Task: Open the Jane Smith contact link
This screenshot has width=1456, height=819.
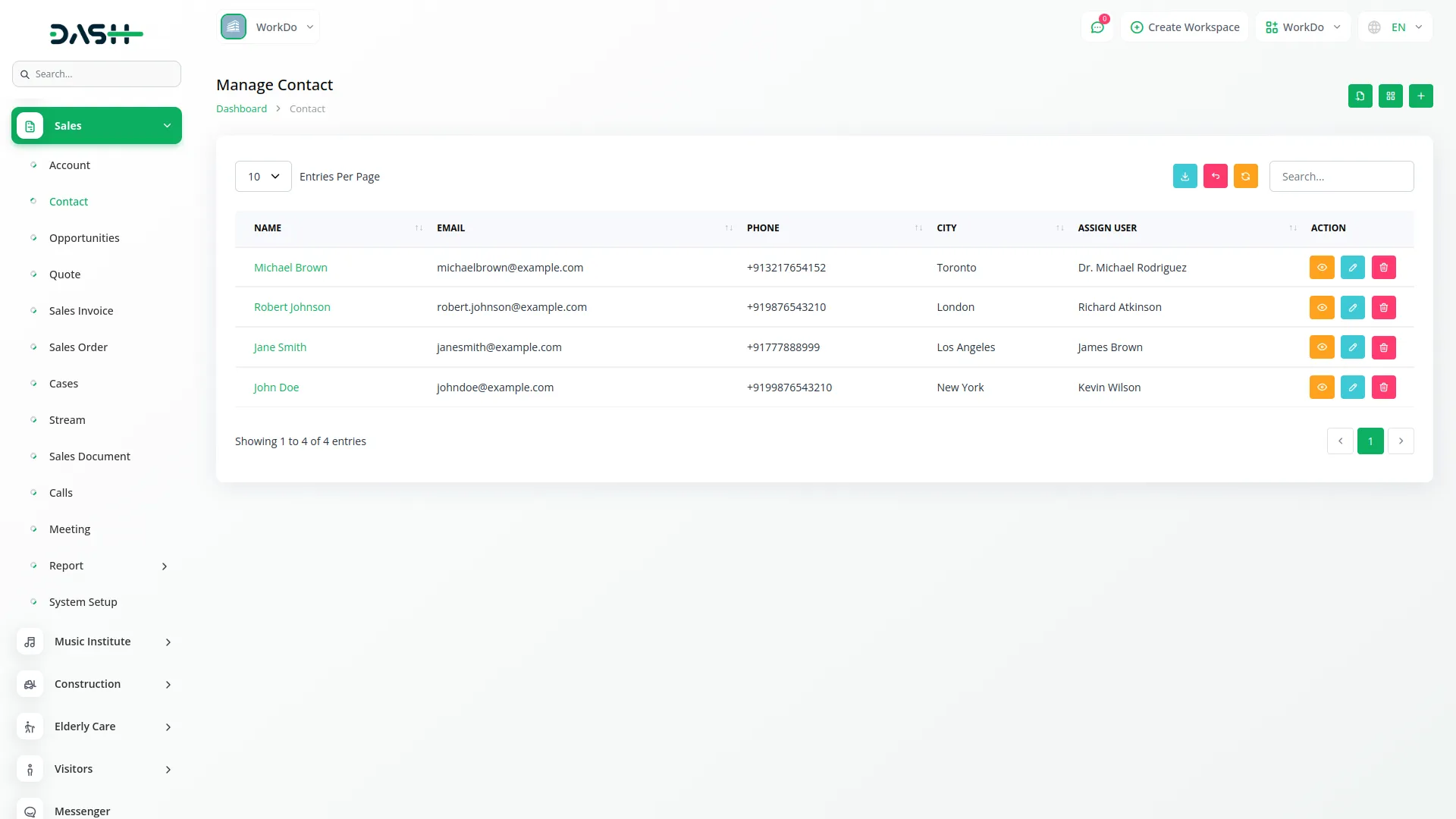Action: pyautogui.click(x=280, y=347)
